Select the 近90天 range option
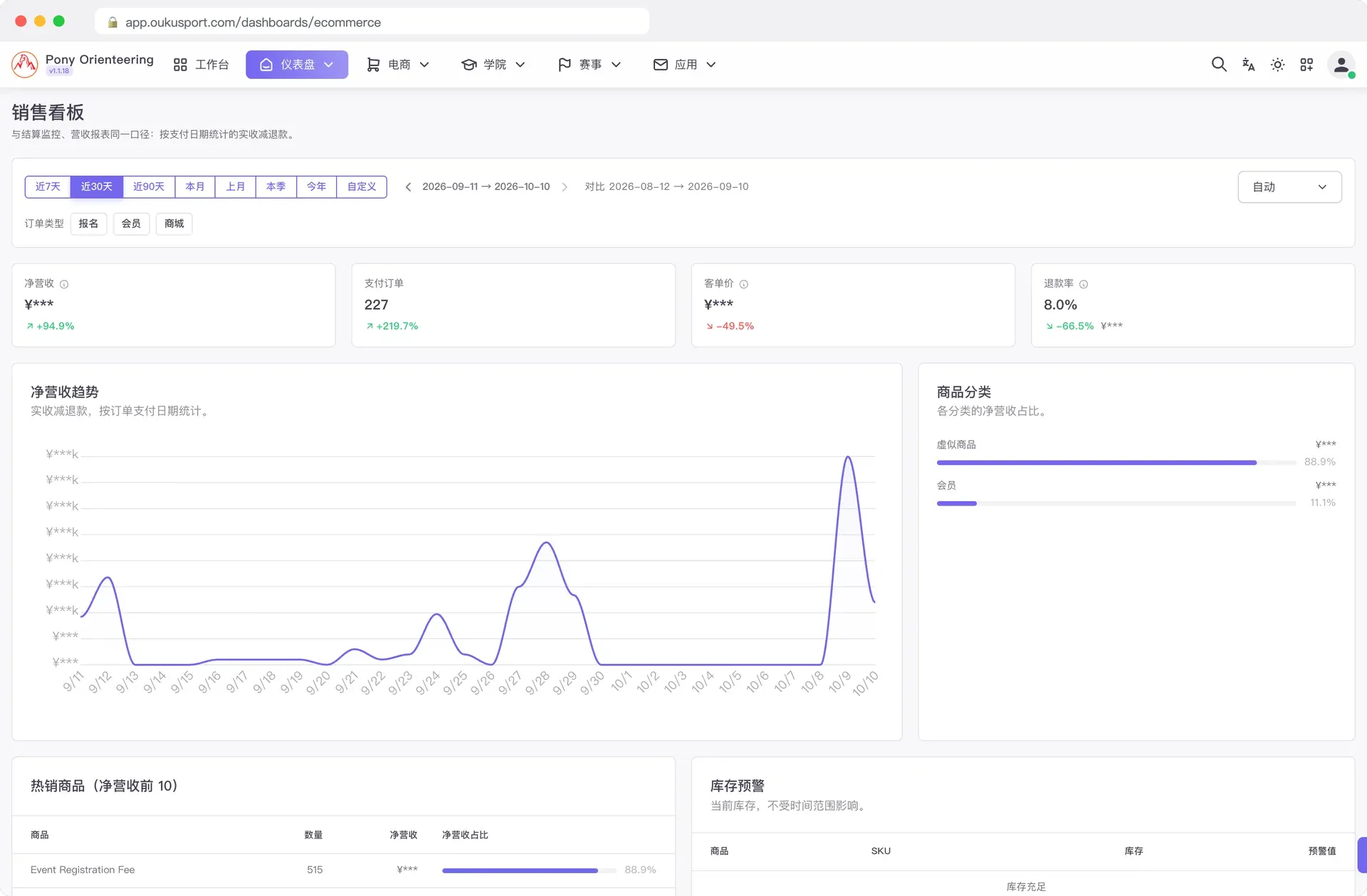 point(149,186)
